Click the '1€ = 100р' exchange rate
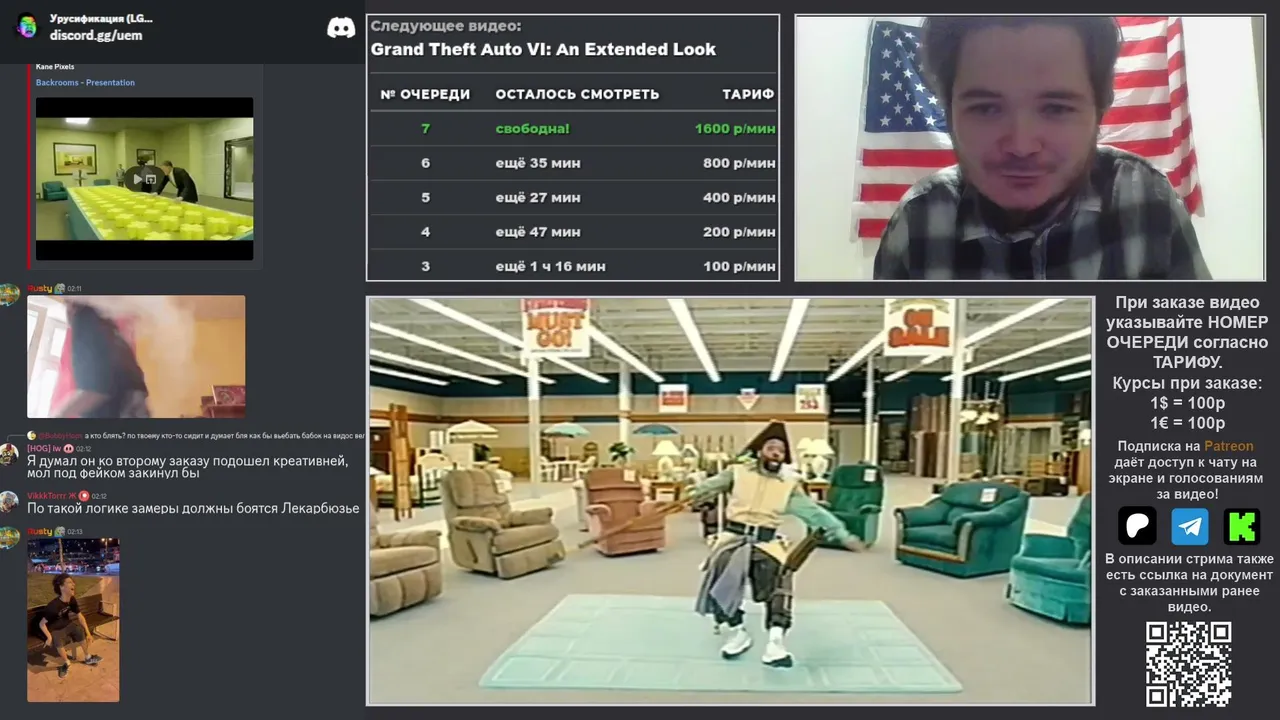Image resolution: width=1280 pixels, height=720 pixels. tap(1188, 423)
